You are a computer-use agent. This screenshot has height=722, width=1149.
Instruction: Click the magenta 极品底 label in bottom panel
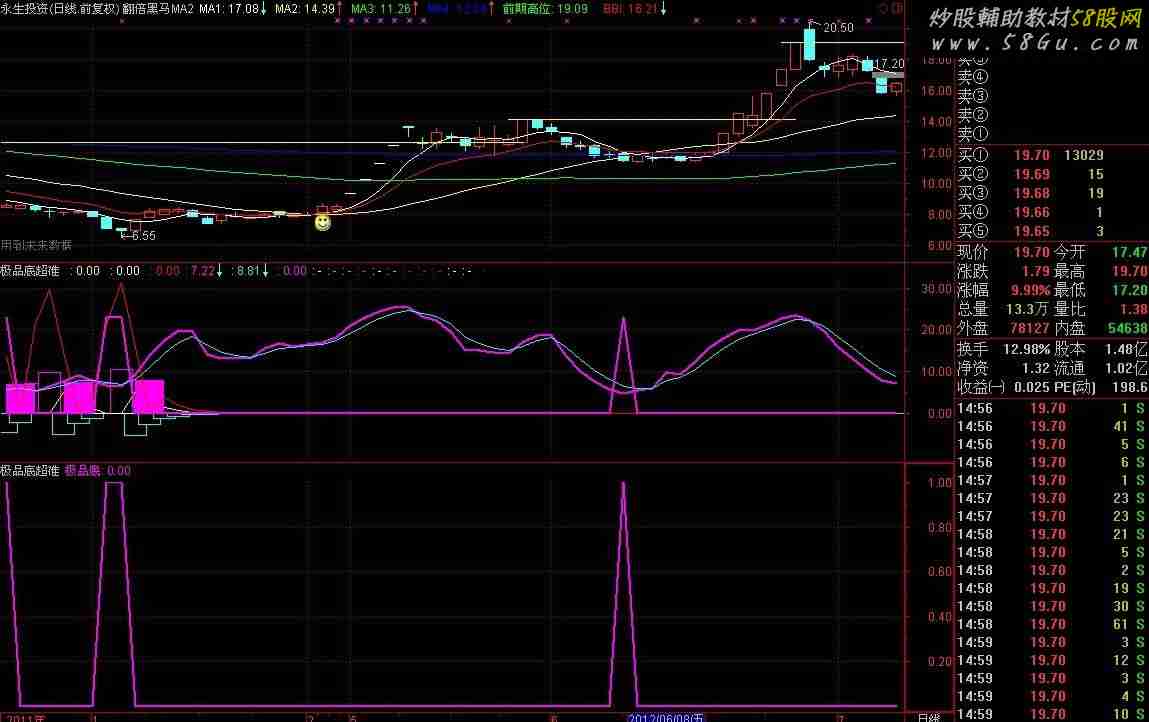coord(83,470)
